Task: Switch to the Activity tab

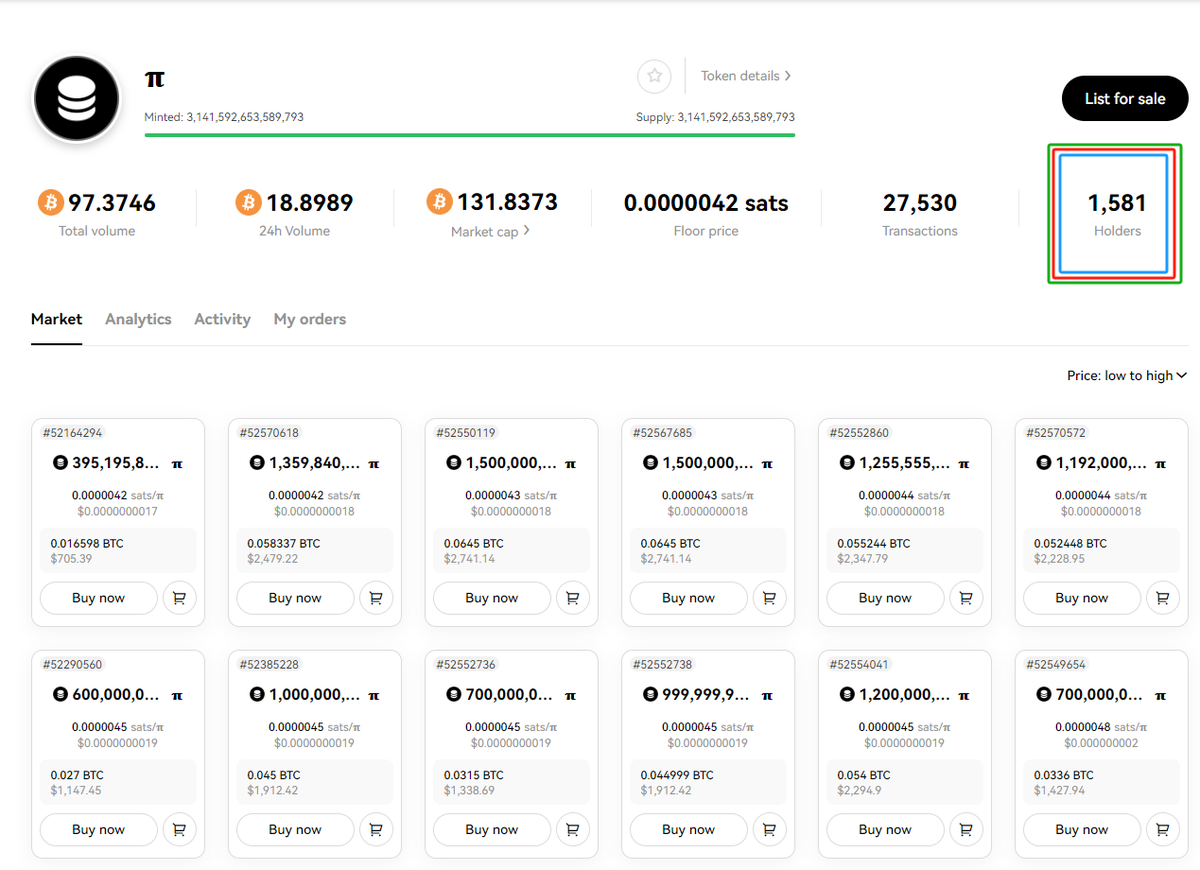Action: [222, 319]
